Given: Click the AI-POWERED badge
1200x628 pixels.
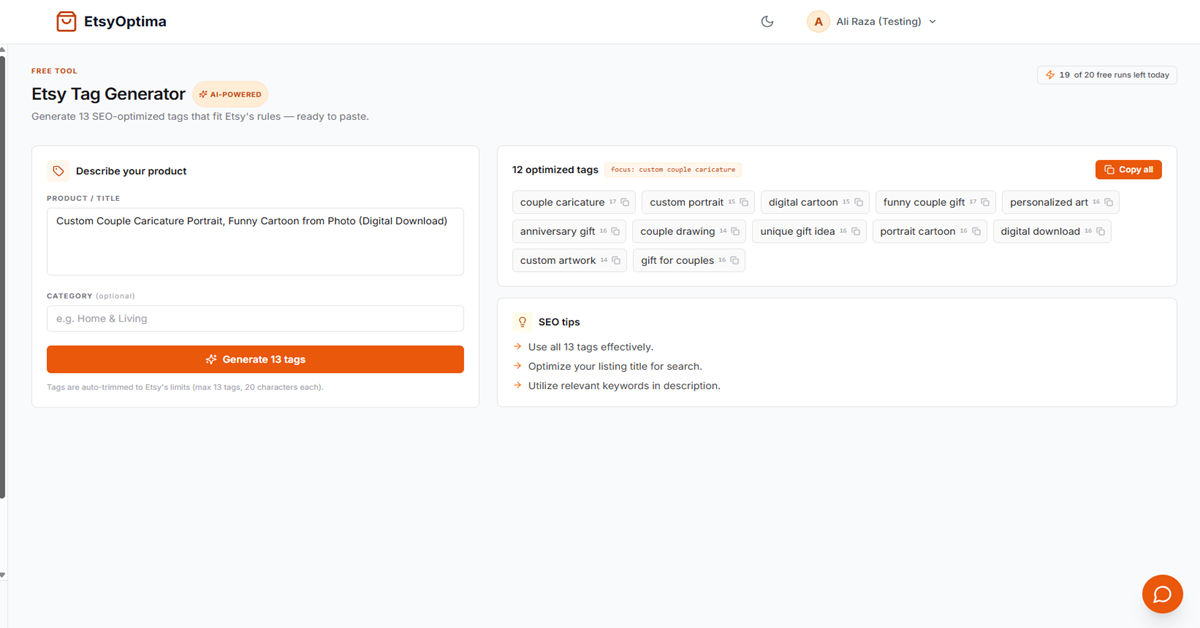Looking at the screenshot, I should [230, 94].
